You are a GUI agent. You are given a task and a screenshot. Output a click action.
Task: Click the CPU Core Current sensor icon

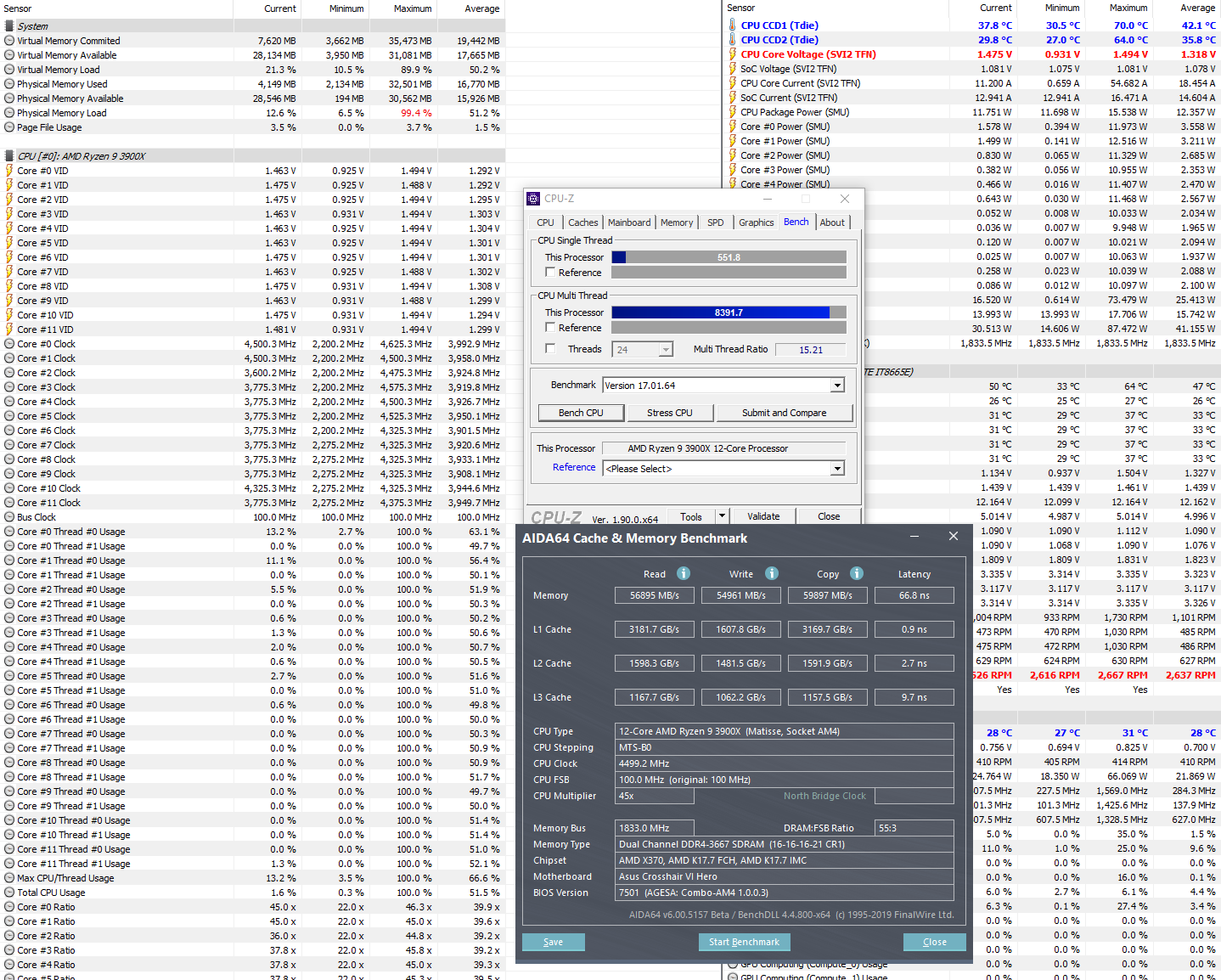[732, 83]
